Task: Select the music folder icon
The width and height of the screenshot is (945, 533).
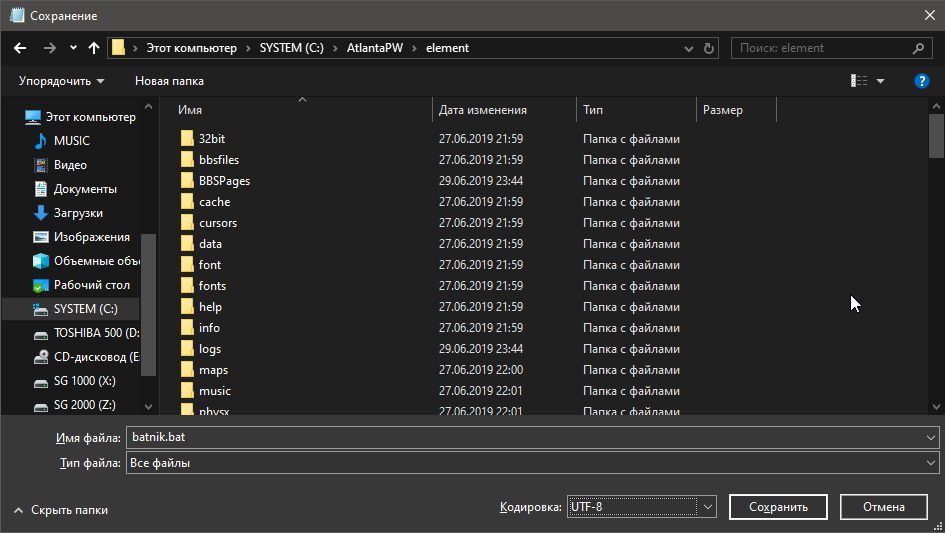Action: point(187,391)
